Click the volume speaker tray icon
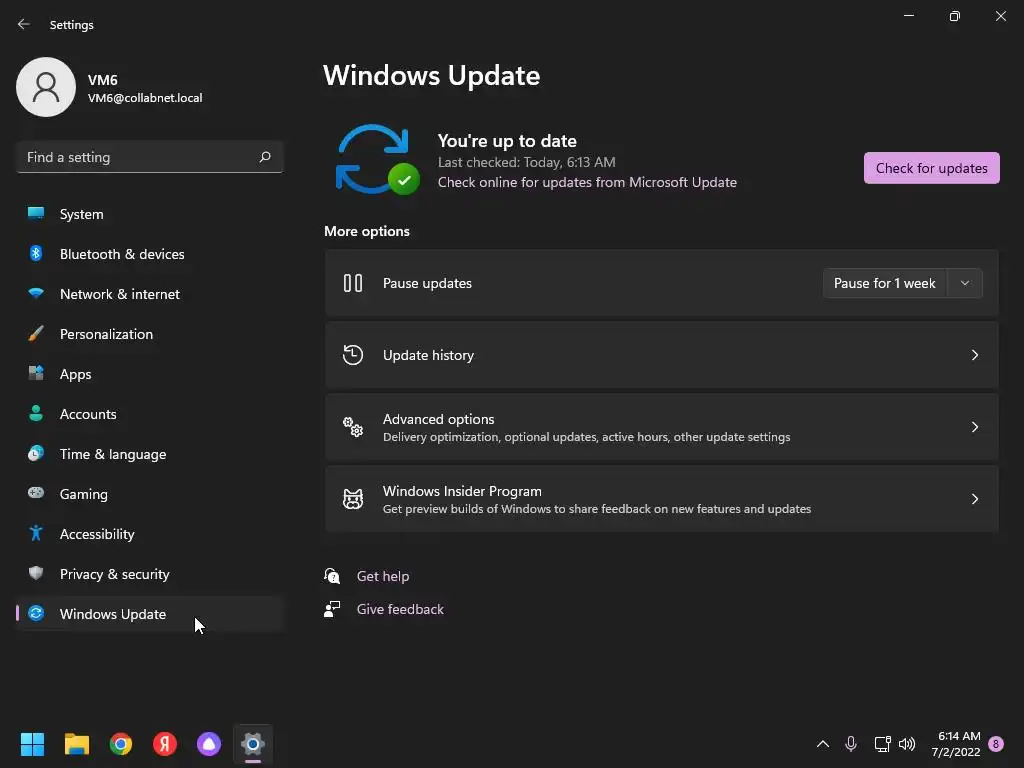 (907, 743)
